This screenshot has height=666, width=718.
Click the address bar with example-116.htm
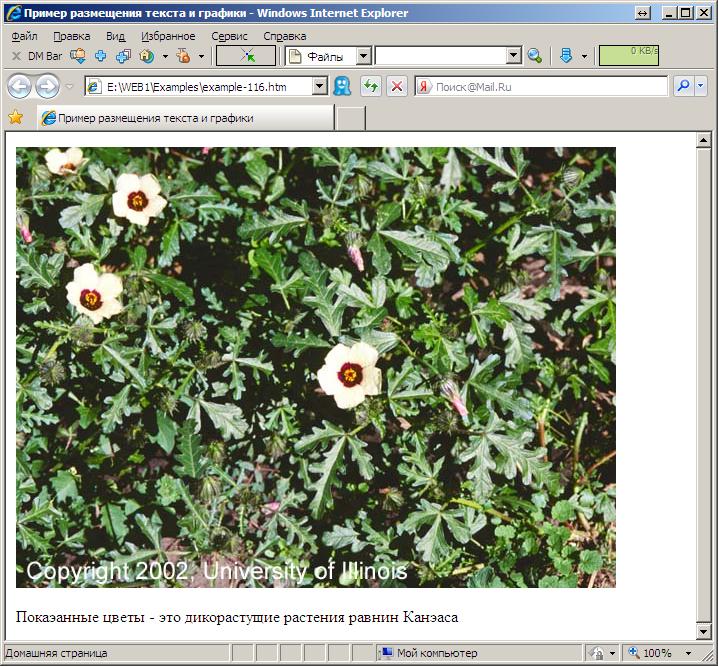point(198,87)
